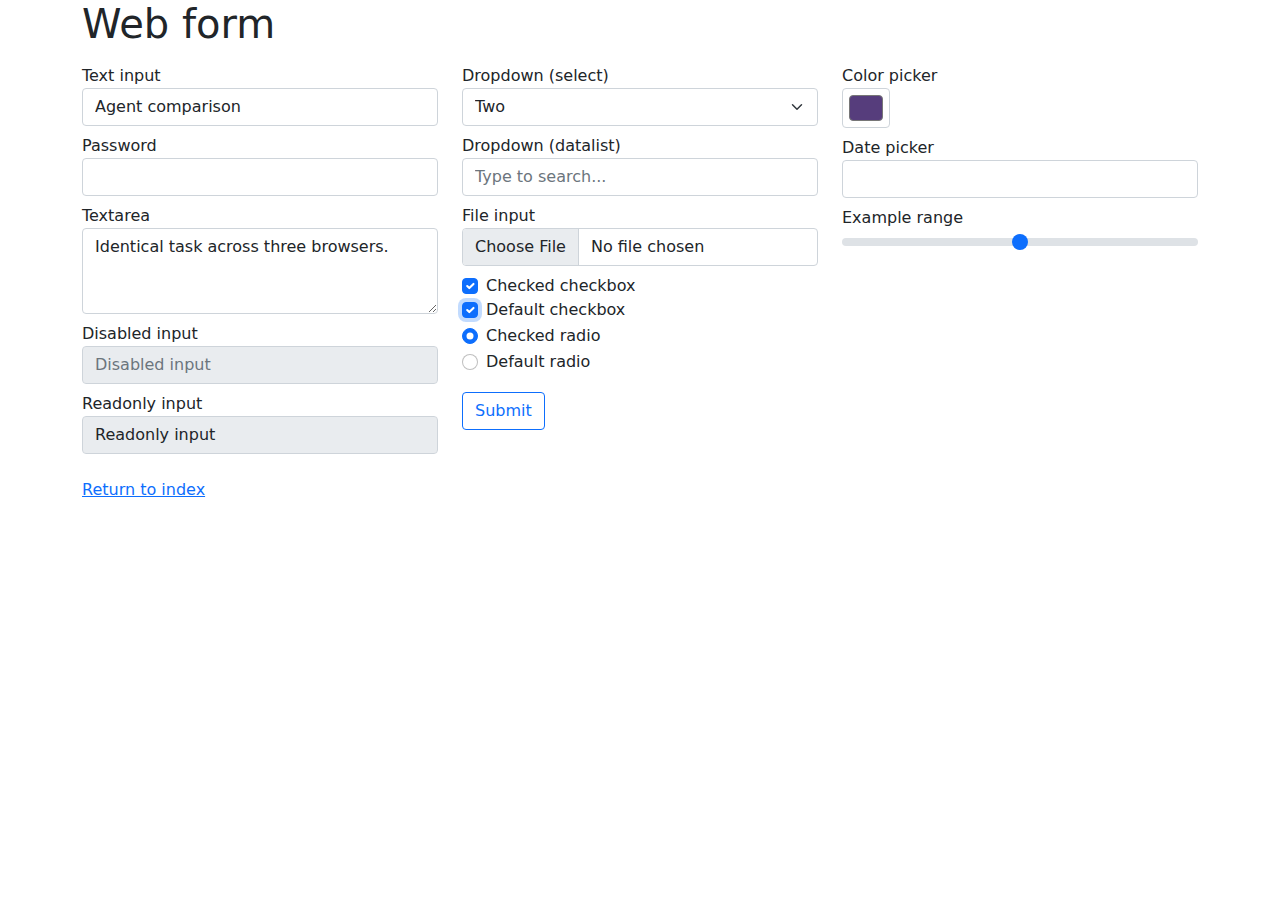This screenshot has width=1280, height=900.
Task: Click the Choose File button
Action: 520,247
